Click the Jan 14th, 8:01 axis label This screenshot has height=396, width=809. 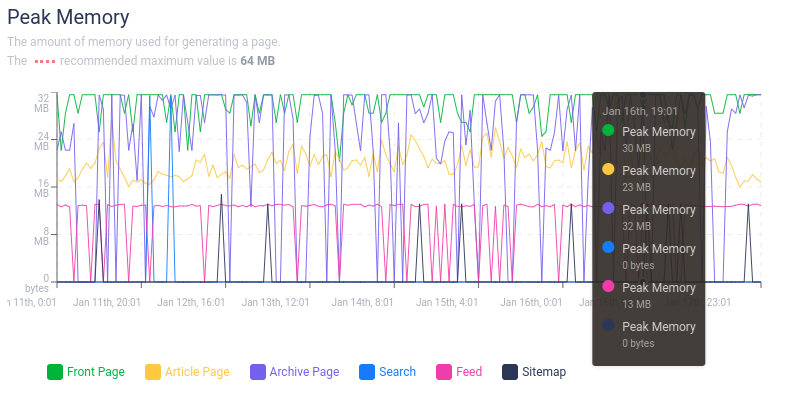[x=362, y=302]
